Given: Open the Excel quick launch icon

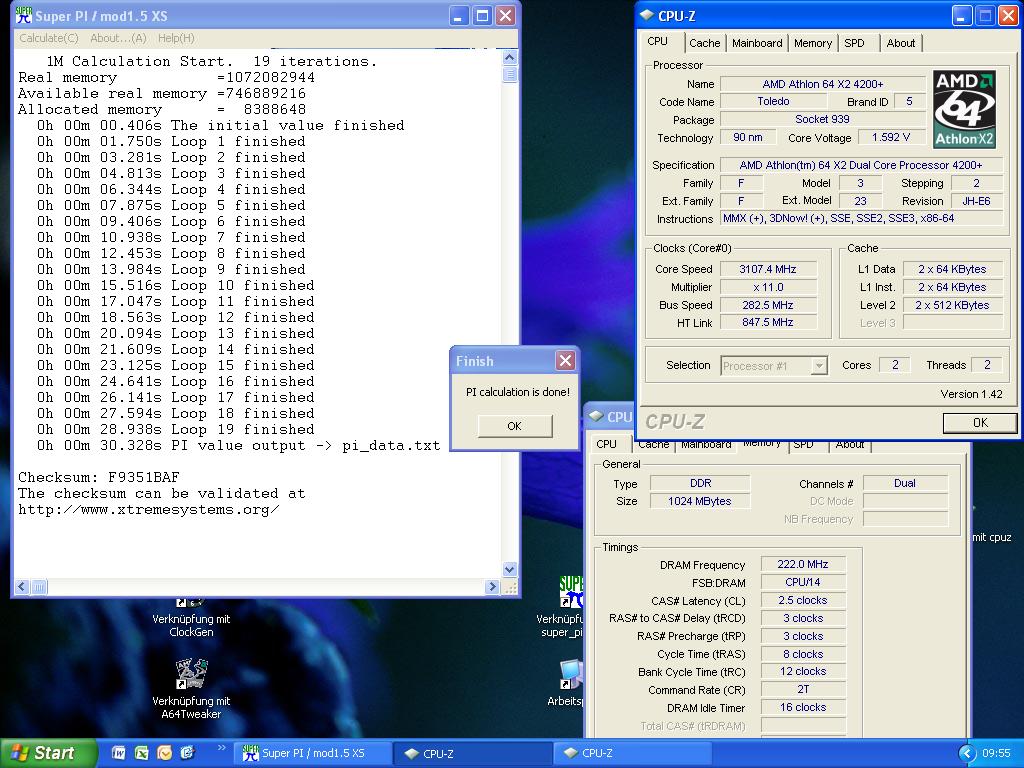Looking at the screenshot, I should [142, 753].
